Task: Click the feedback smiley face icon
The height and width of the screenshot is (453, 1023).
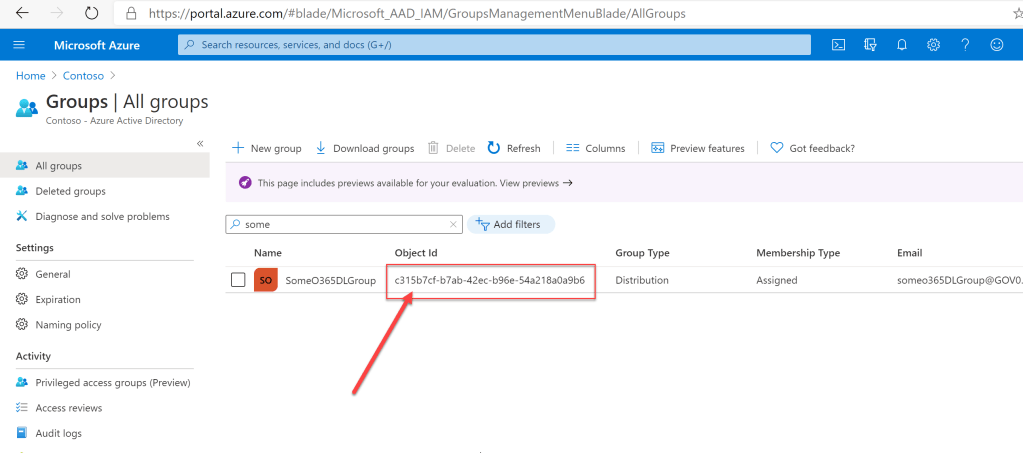Action: [x=996, y=45]
